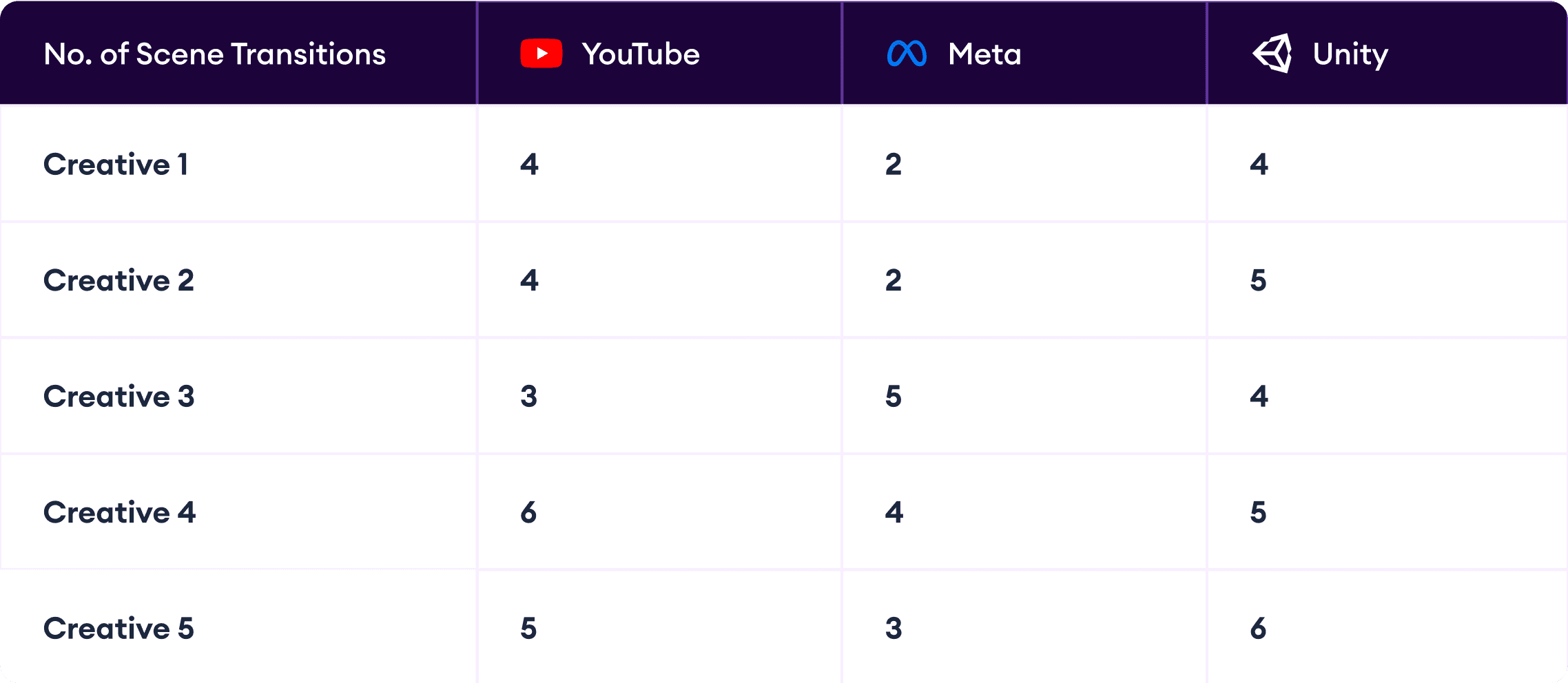Click Meta value for Creative 3

coord(894,397)
